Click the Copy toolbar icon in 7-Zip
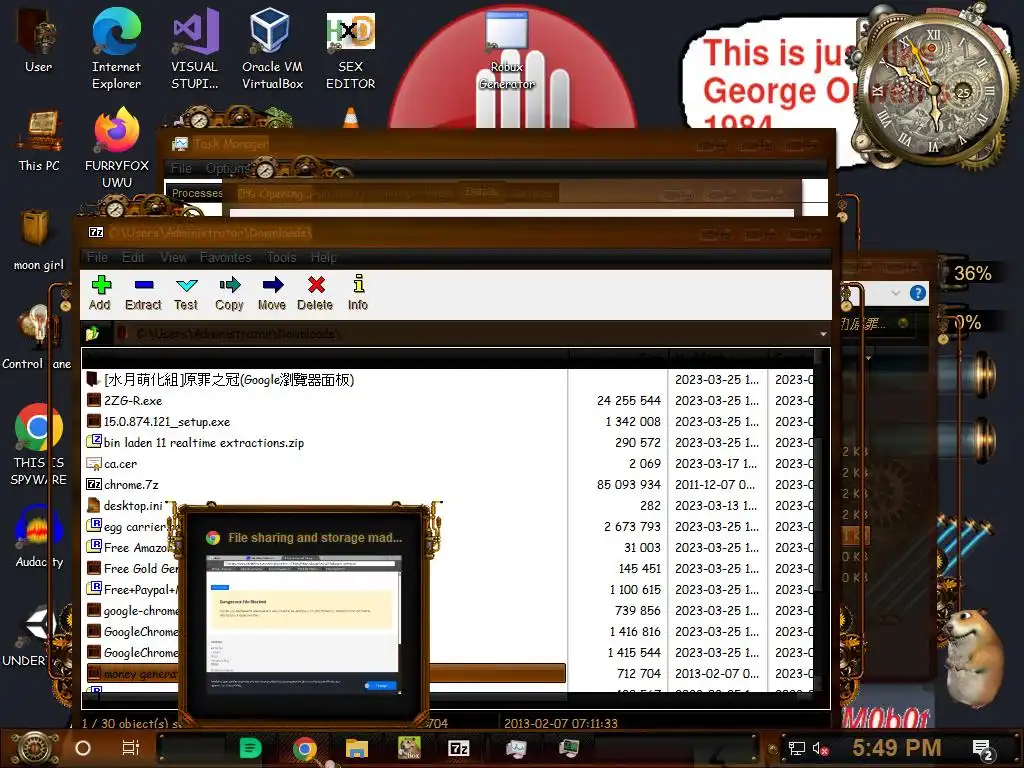Viewport: 1024px width, 768px height. [x=229, y=293]
